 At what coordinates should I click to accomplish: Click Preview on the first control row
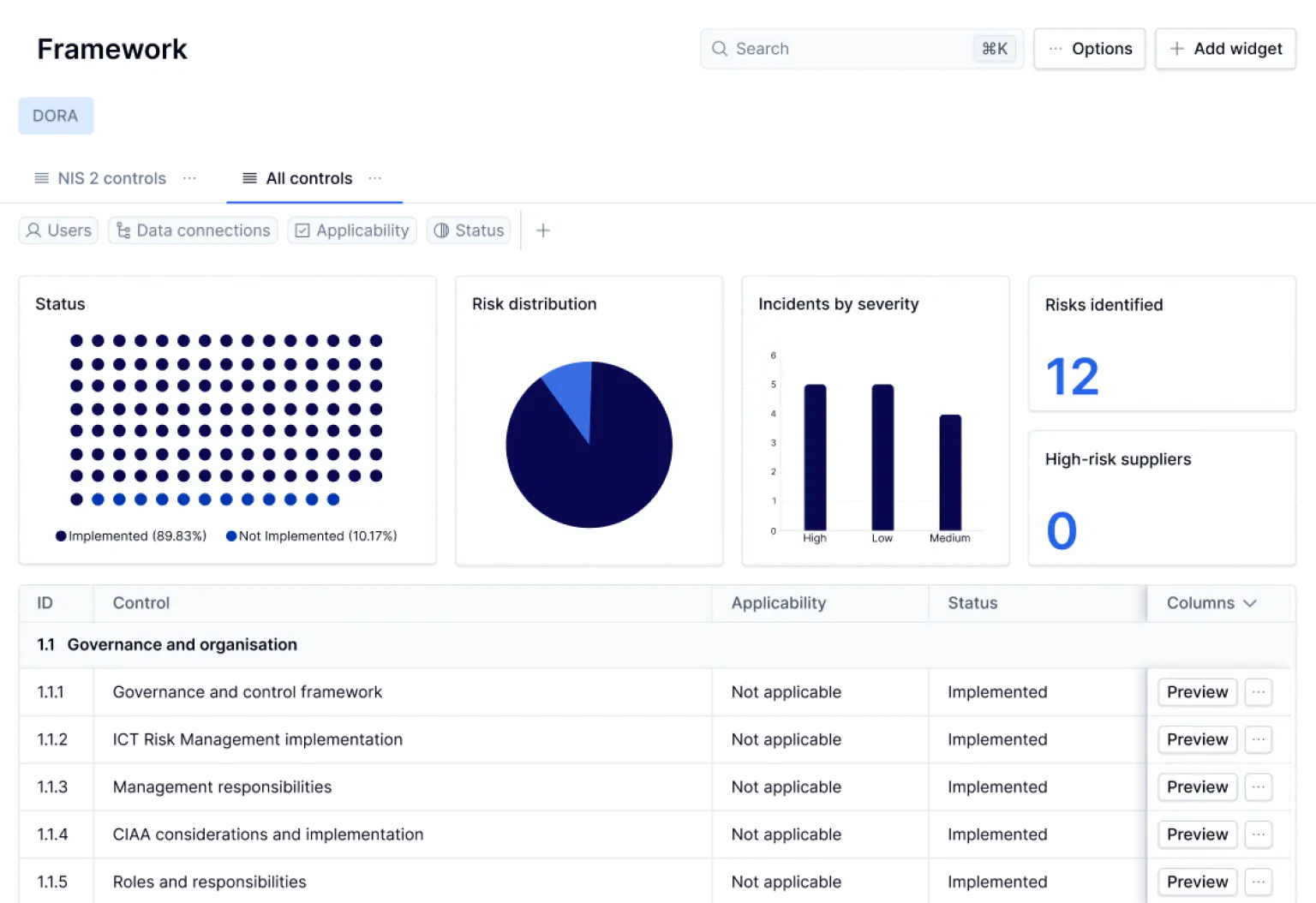tap(1196, 691)
